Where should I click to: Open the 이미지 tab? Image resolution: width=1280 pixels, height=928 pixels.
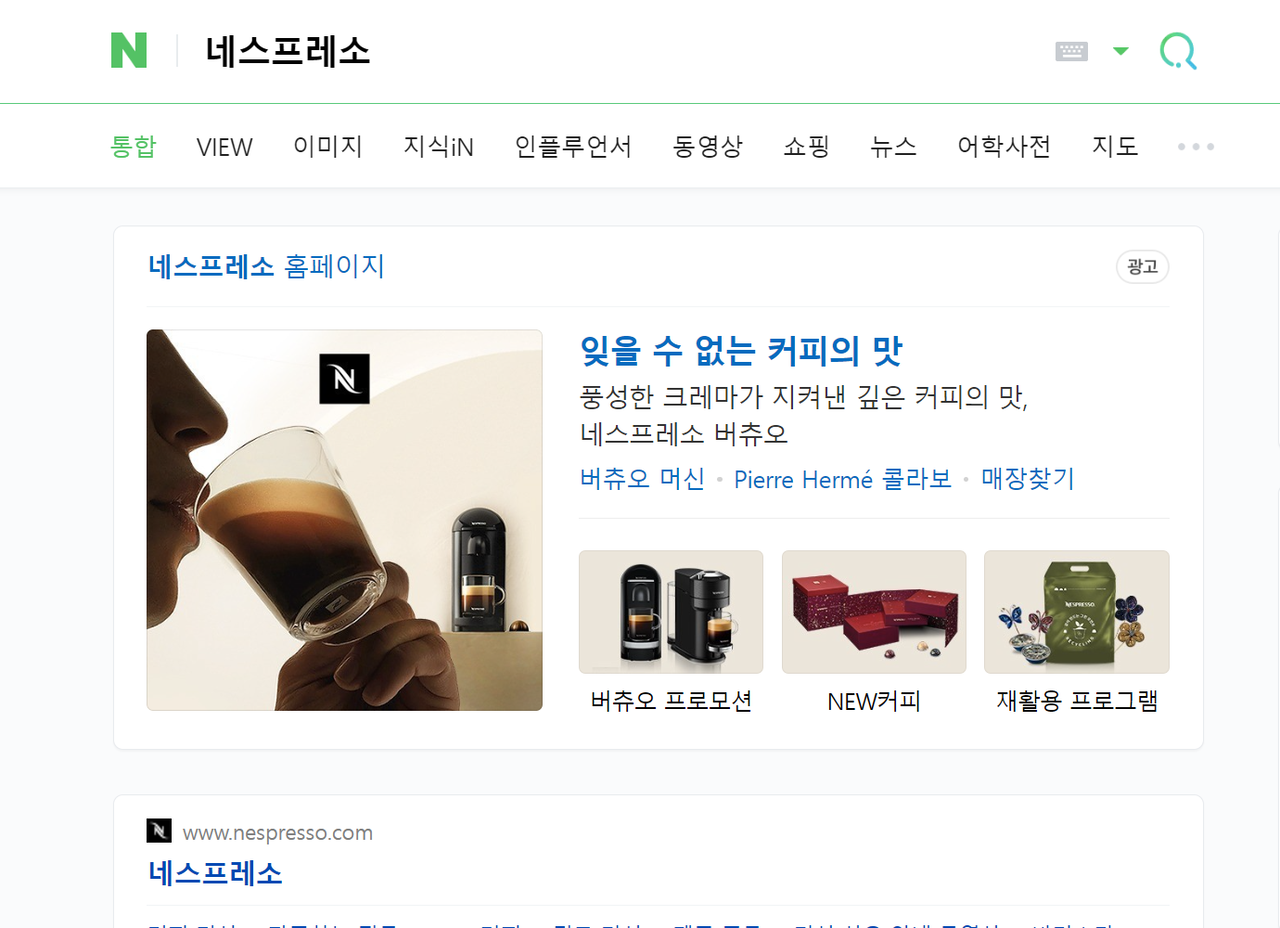coord(328,147)
